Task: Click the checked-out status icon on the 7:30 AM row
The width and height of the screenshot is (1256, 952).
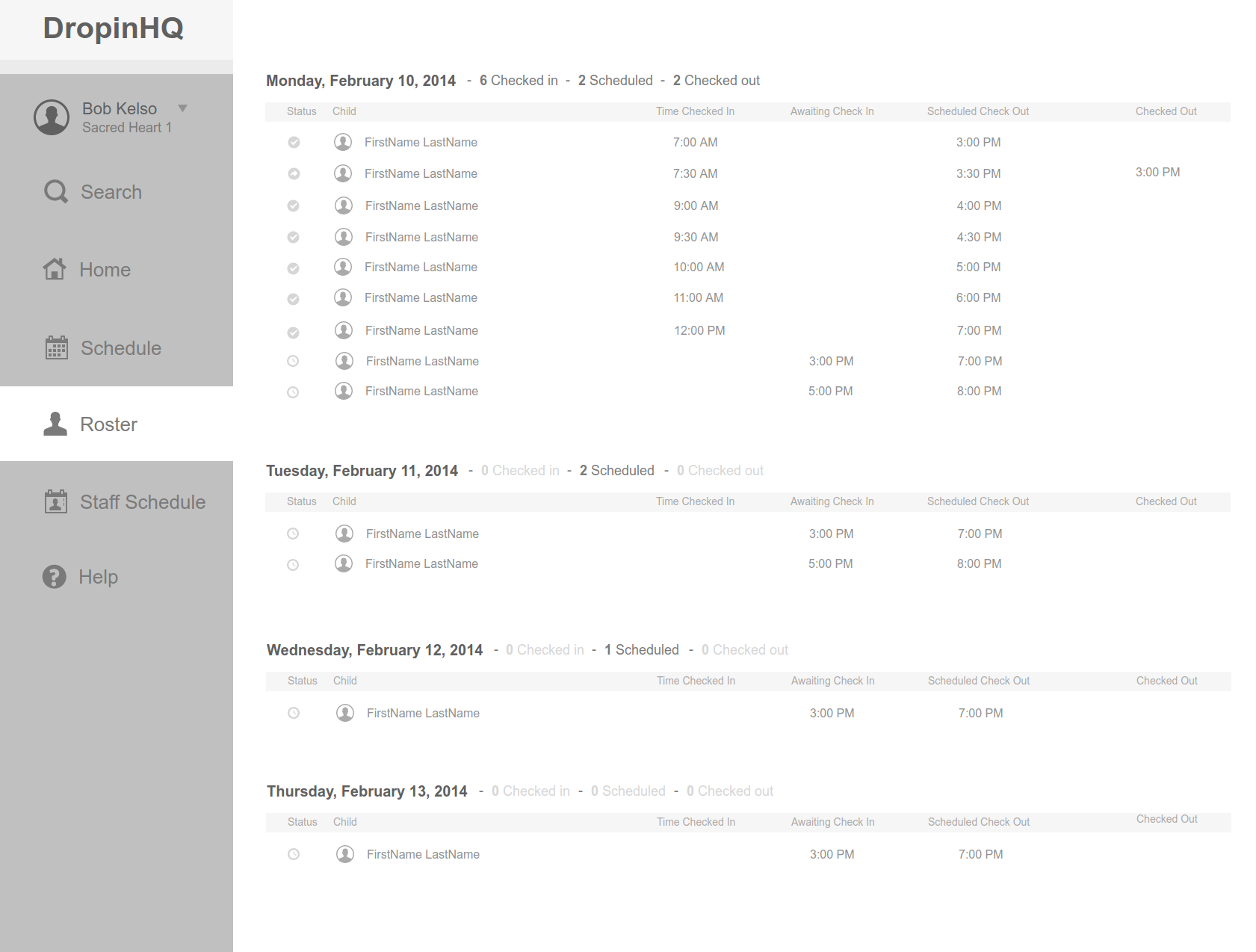Action: point(294,173)
